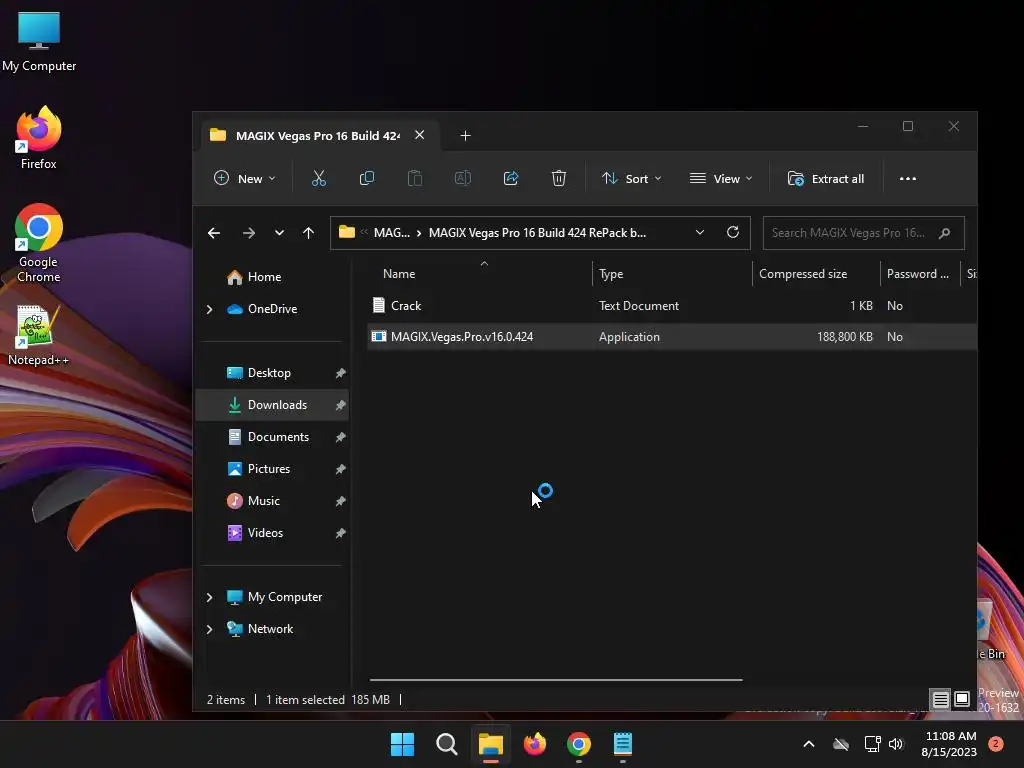Click Extract all button
Screen dimensions: 1024x768
pyautogui.click(x=826, y=178)
